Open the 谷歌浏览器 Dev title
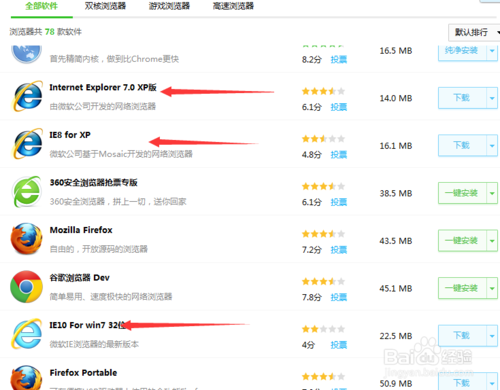 pyautogui.click(x=79, y=278)
